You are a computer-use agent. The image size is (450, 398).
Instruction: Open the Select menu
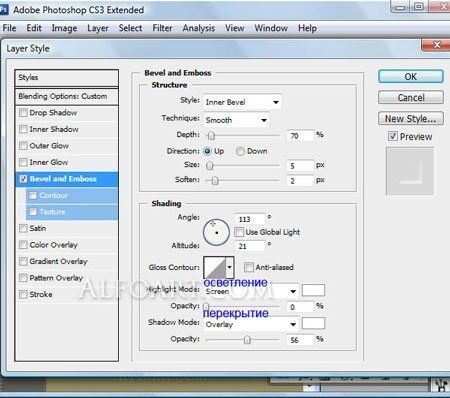pos(130,28)
